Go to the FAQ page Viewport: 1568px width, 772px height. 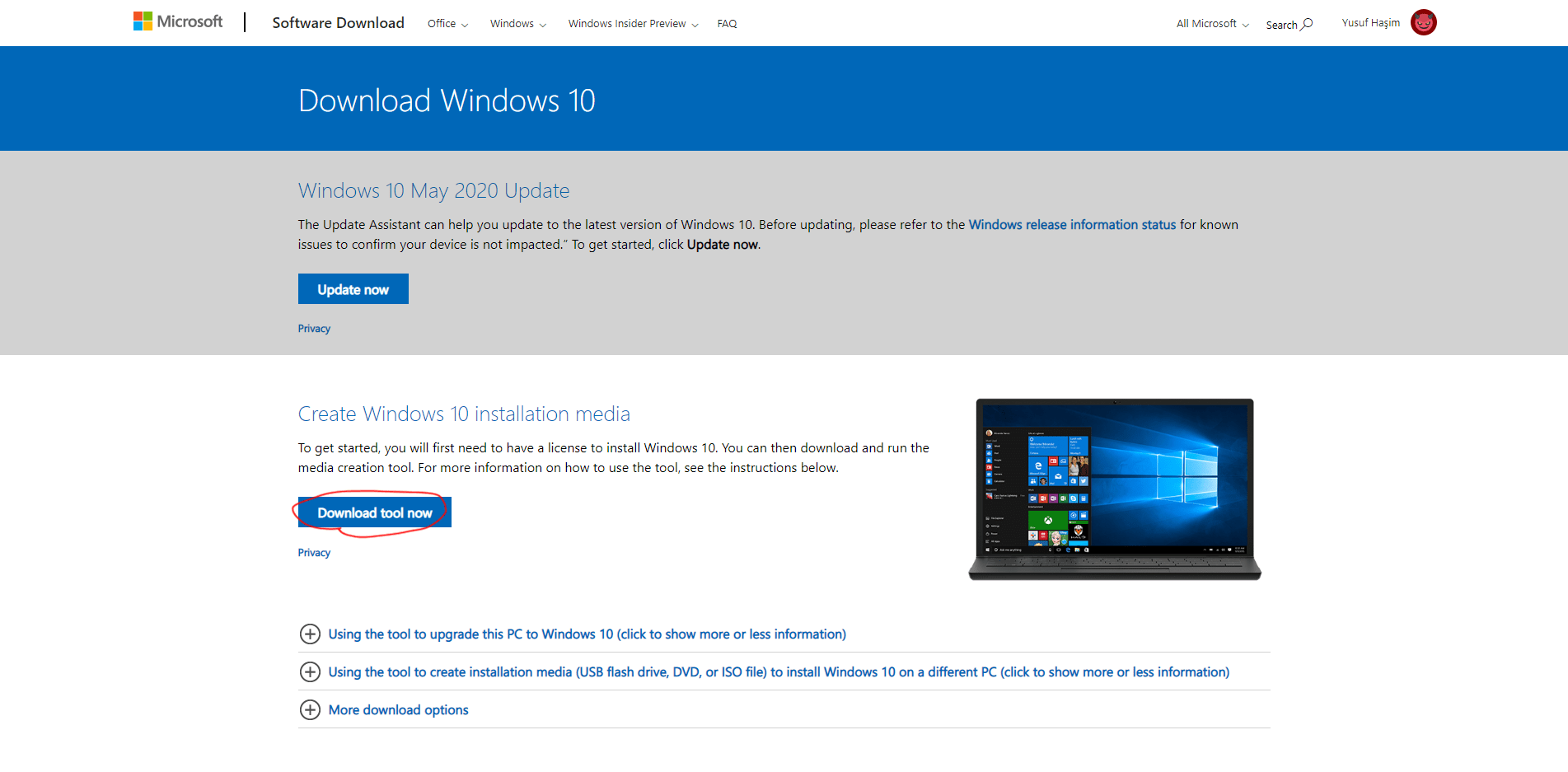click(727, 24)
